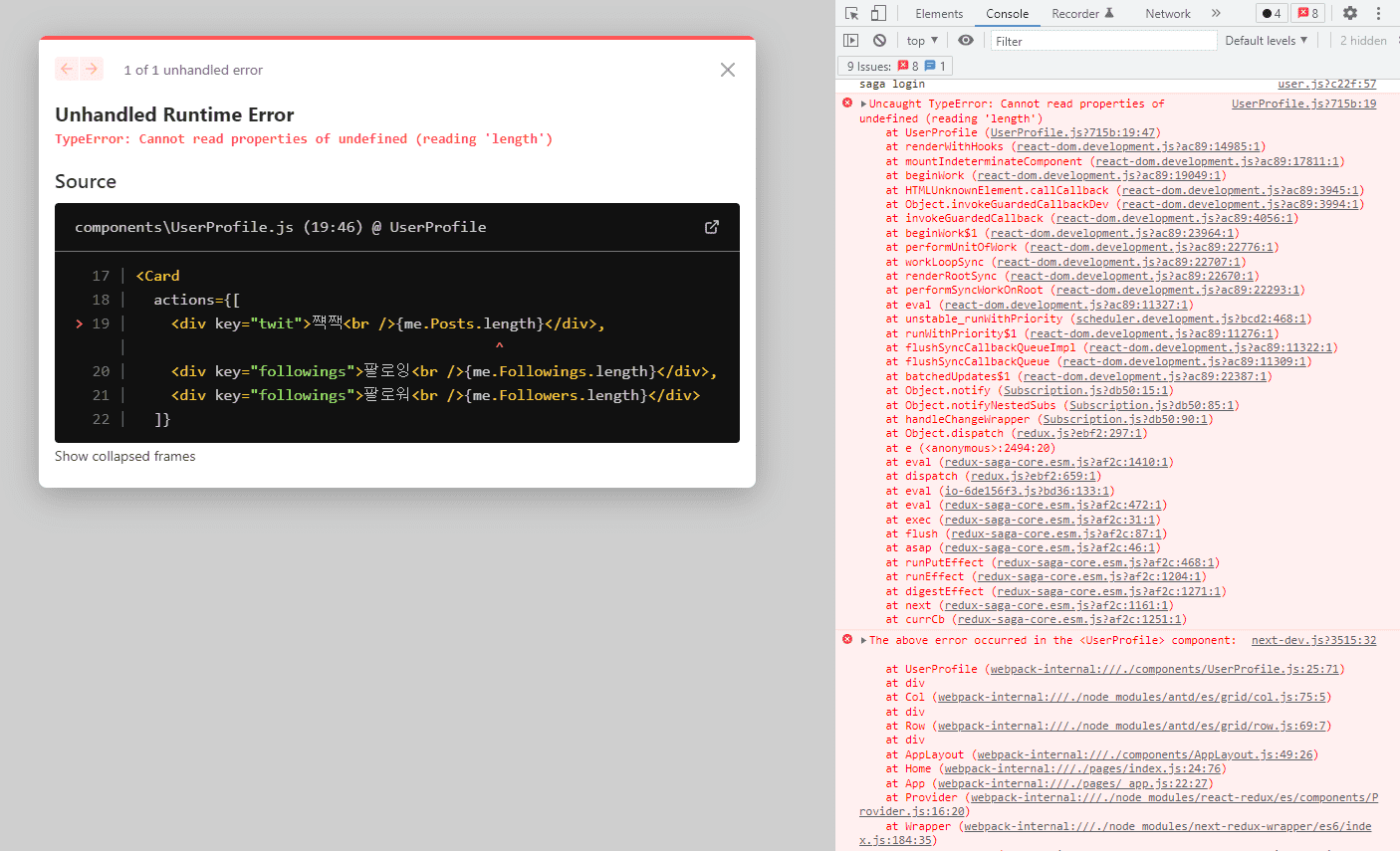The width and height of the screenshot is (1400, 851).
Task: Open the pages/_app.js:22:27 App link
Action: (1071, 784)
